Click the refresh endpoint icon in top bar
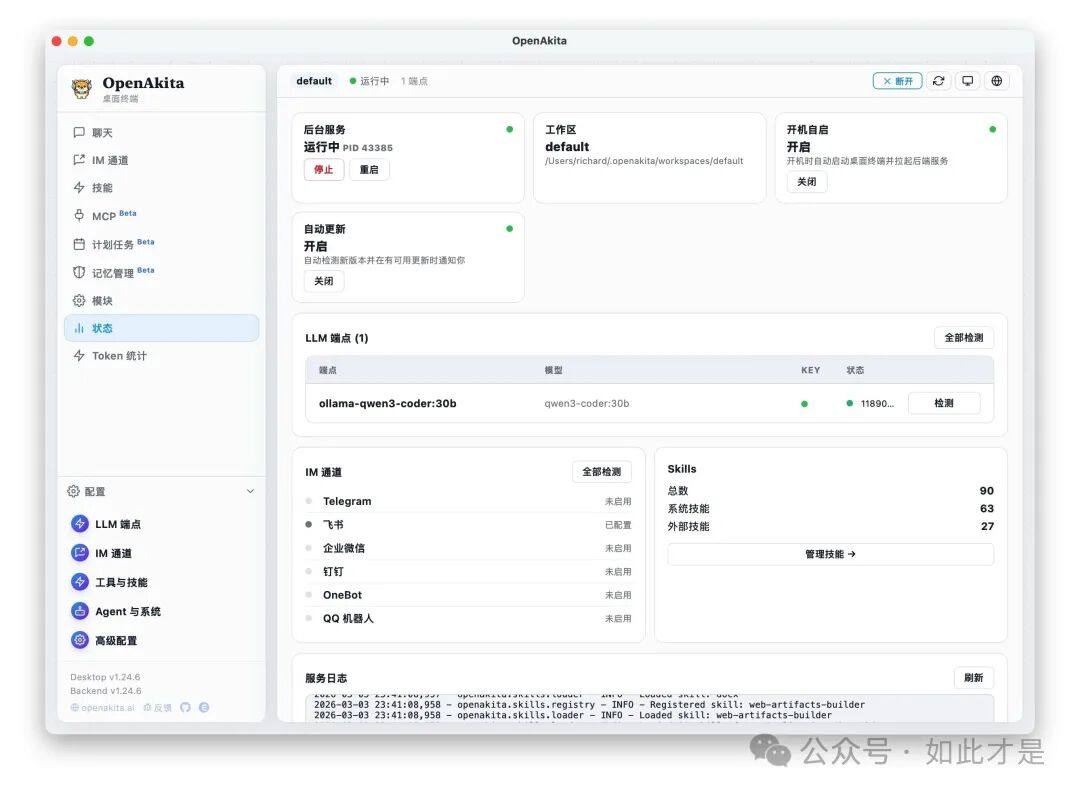Image resolution: width=1080 pixels, height=795 pixels. [x=938, y=81]
